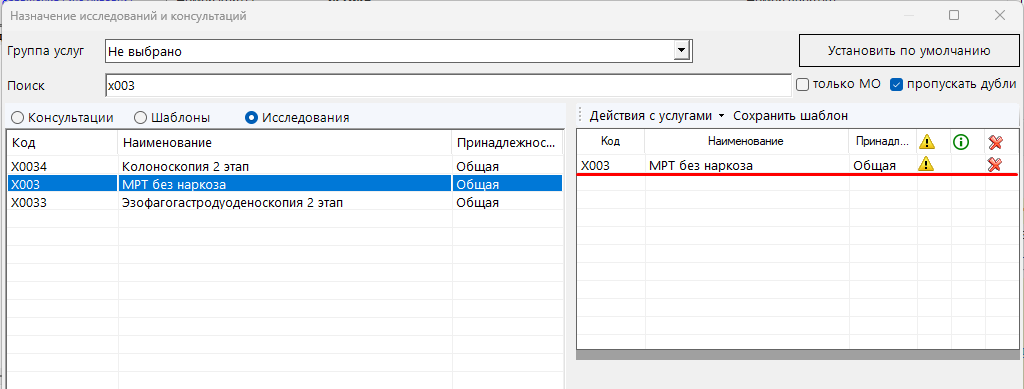The width and height of the screenshot is (1024, 389).
Task: Remove МРТ без наркоза via red cross icon
Action: [x=995, y=165]
